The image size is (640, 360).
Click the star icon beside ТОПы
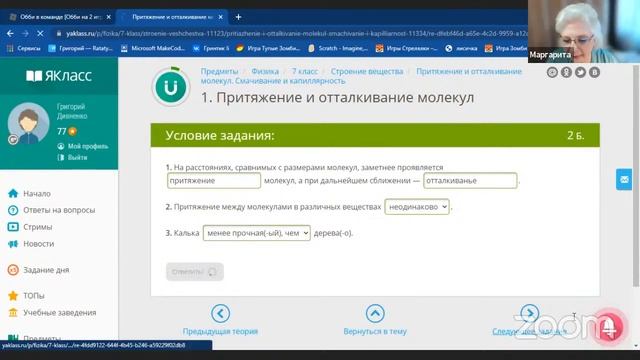coord(13,296)
